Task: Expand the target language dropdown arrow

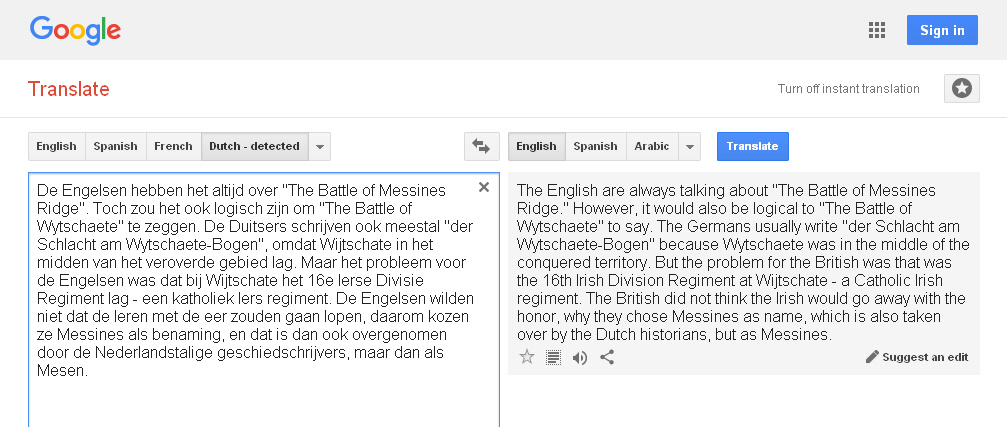Action: click(x=690, y=146)
